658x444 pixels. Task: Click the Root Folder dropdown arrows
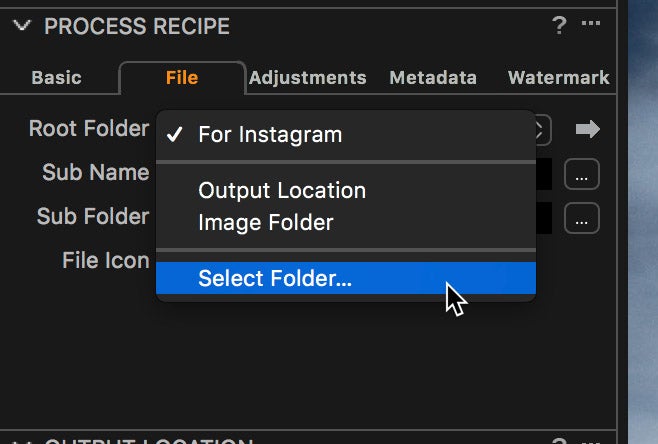tap(541, 130)
